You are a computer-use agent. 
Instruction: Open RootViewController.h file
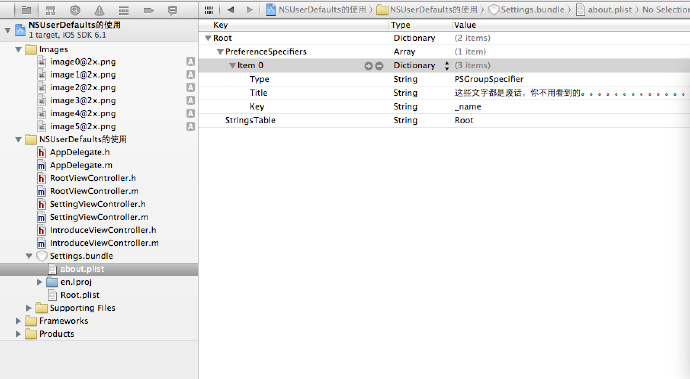point(93,178)
